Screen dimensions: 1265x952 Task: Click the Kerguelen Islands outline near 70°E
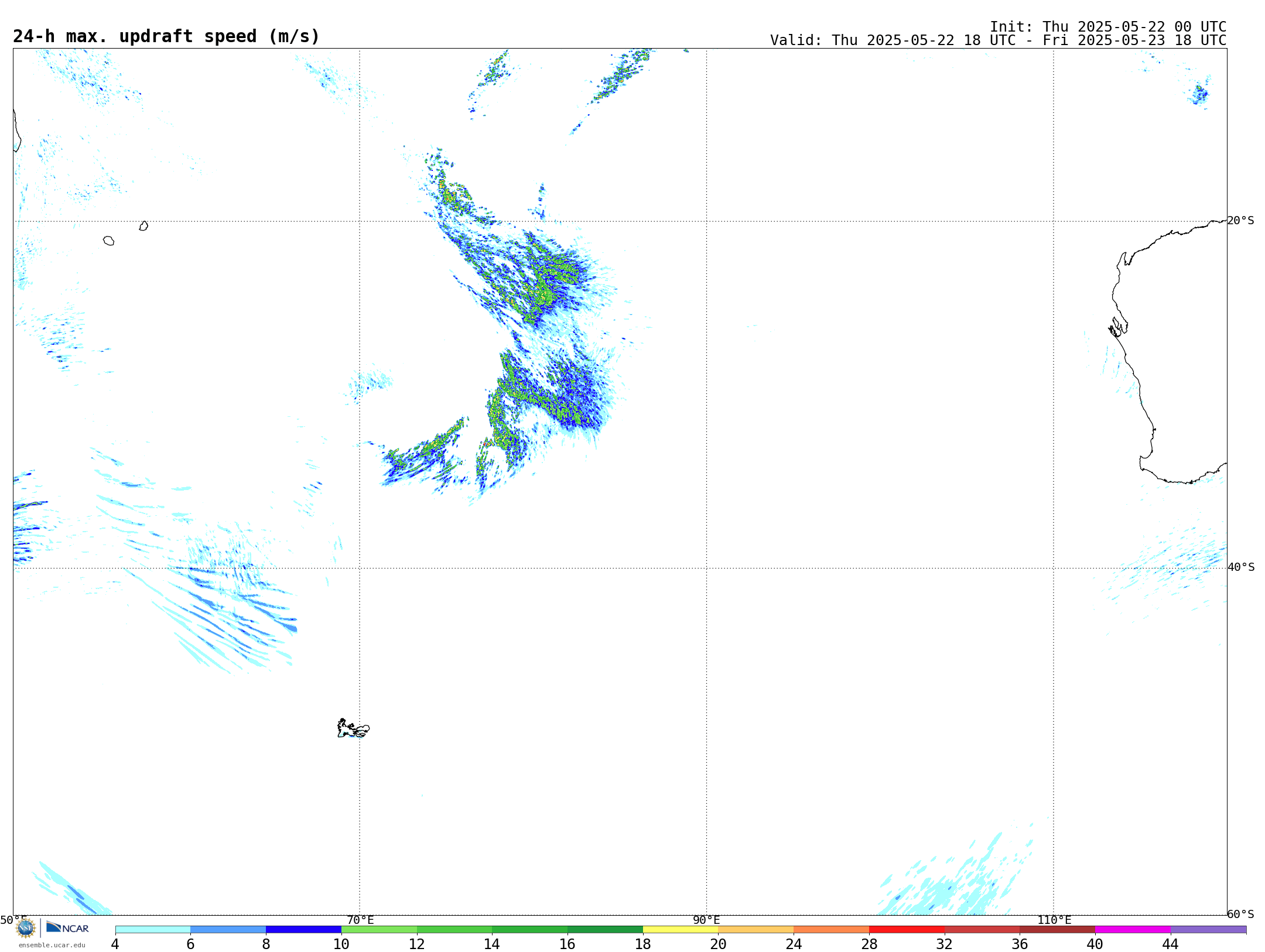pyautogui.click(x=353, y=728)
